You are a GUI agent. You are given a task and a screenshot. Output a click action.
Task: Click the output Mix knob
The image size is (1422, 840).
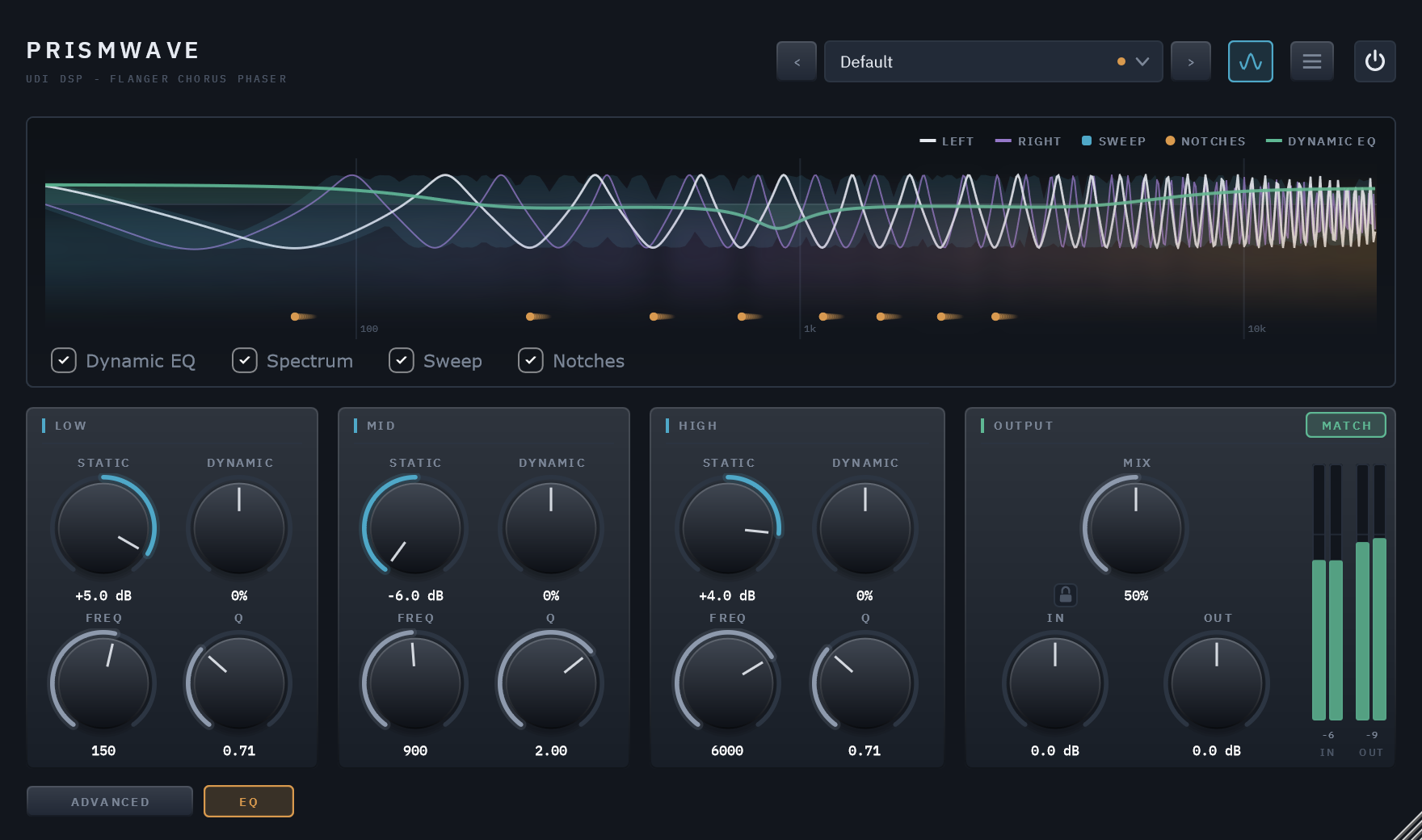pyautogui.click(x=1135, y=528)
